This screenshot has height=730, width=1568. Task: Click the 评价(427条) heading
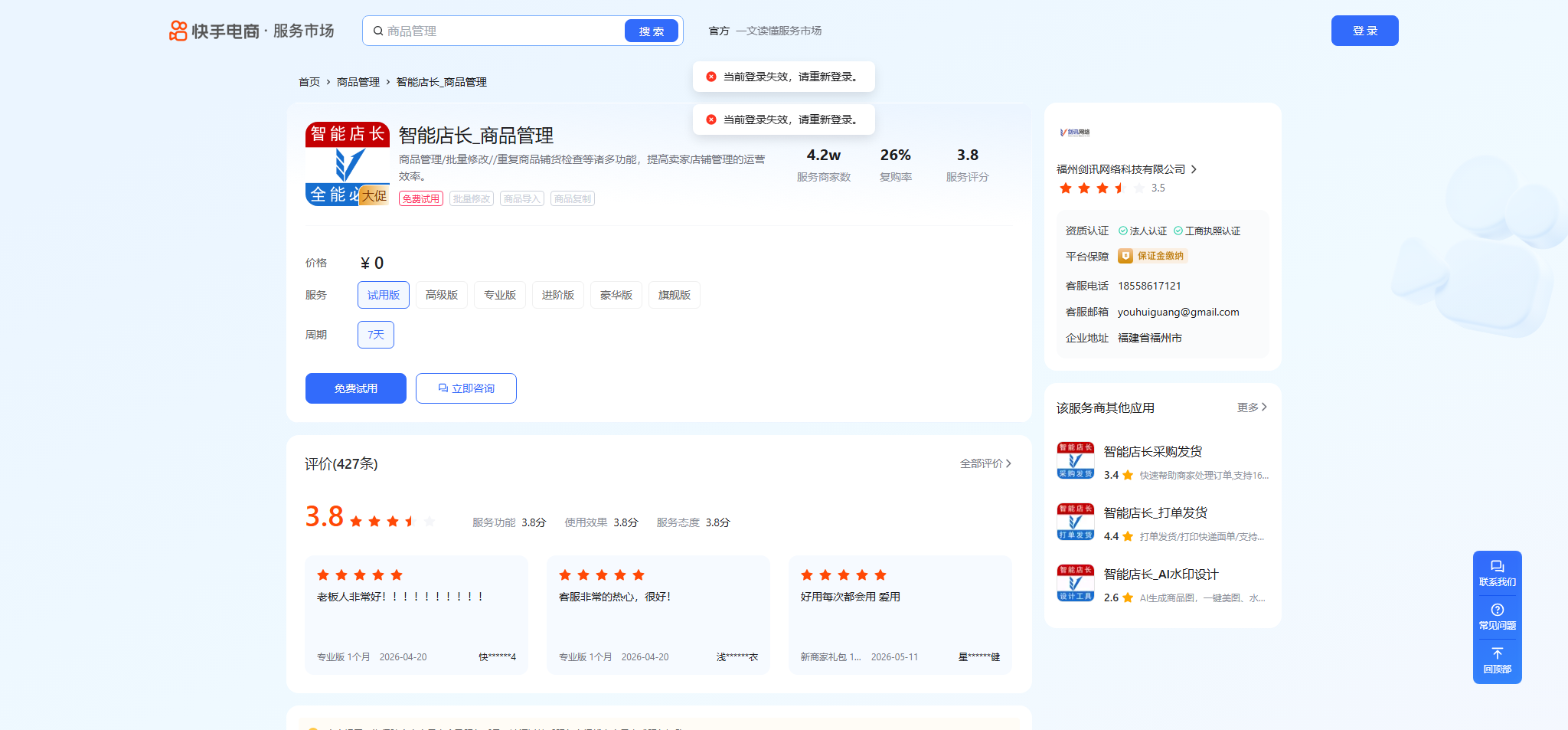[341, 464]
